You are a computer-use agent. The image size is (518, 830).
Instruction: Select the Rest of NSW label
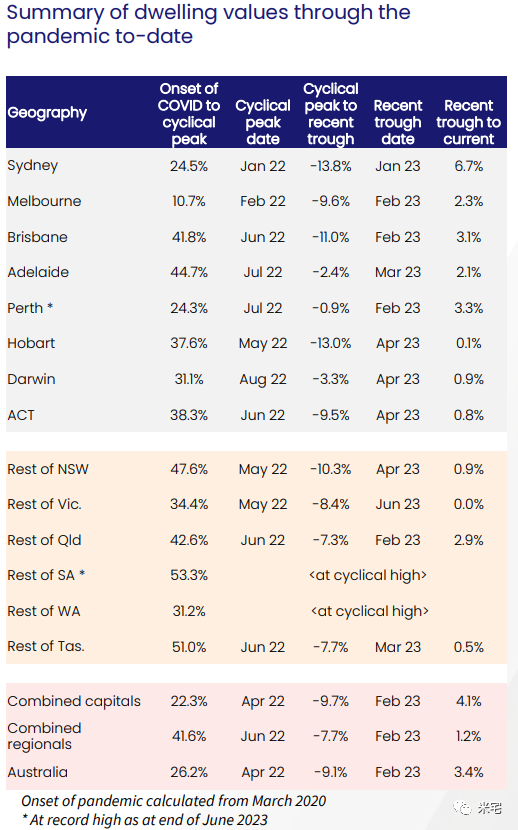click(x=48, y=469)
